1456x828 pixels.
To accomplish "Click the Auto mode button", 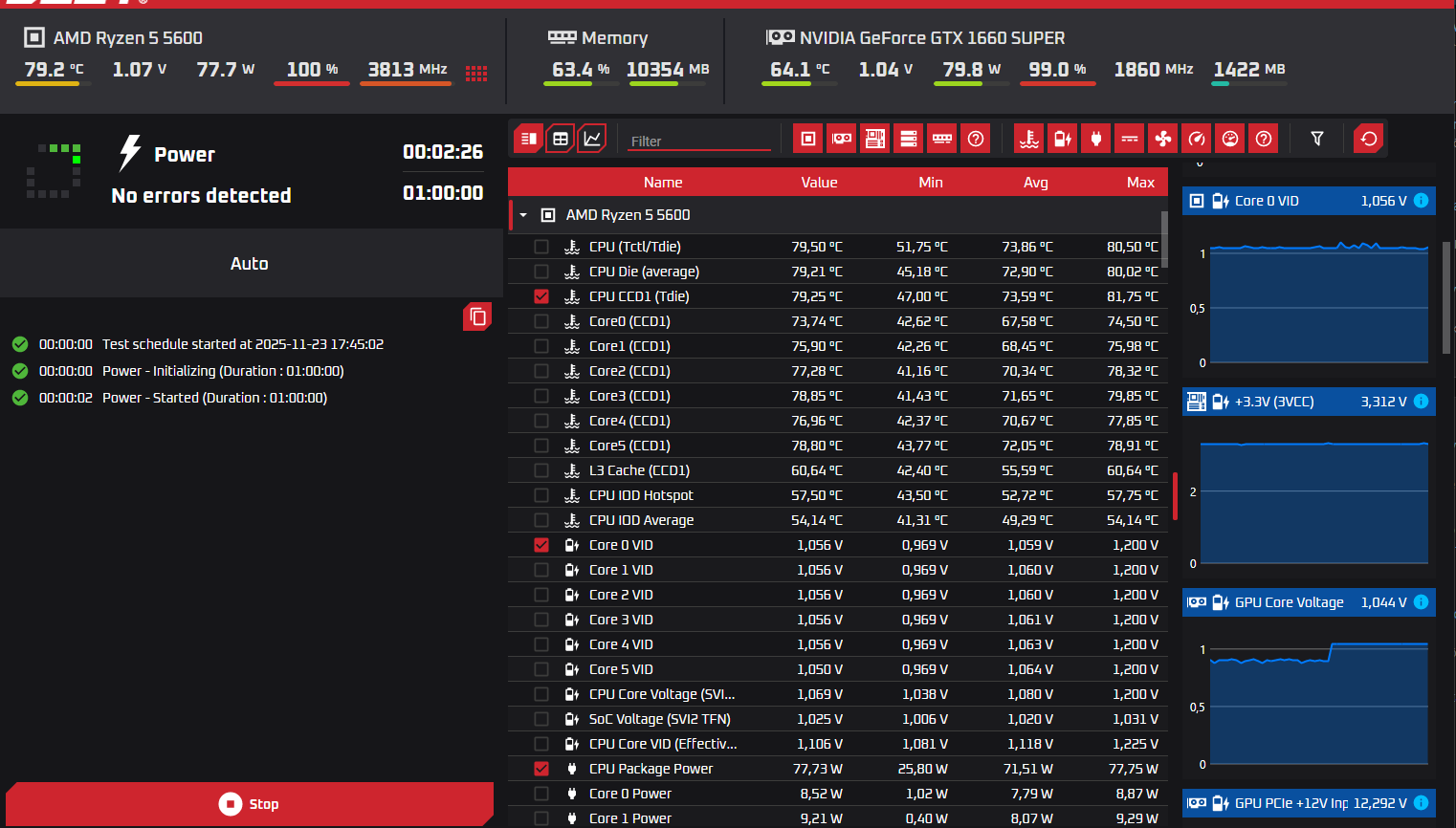I will click(x=251, y=263).
